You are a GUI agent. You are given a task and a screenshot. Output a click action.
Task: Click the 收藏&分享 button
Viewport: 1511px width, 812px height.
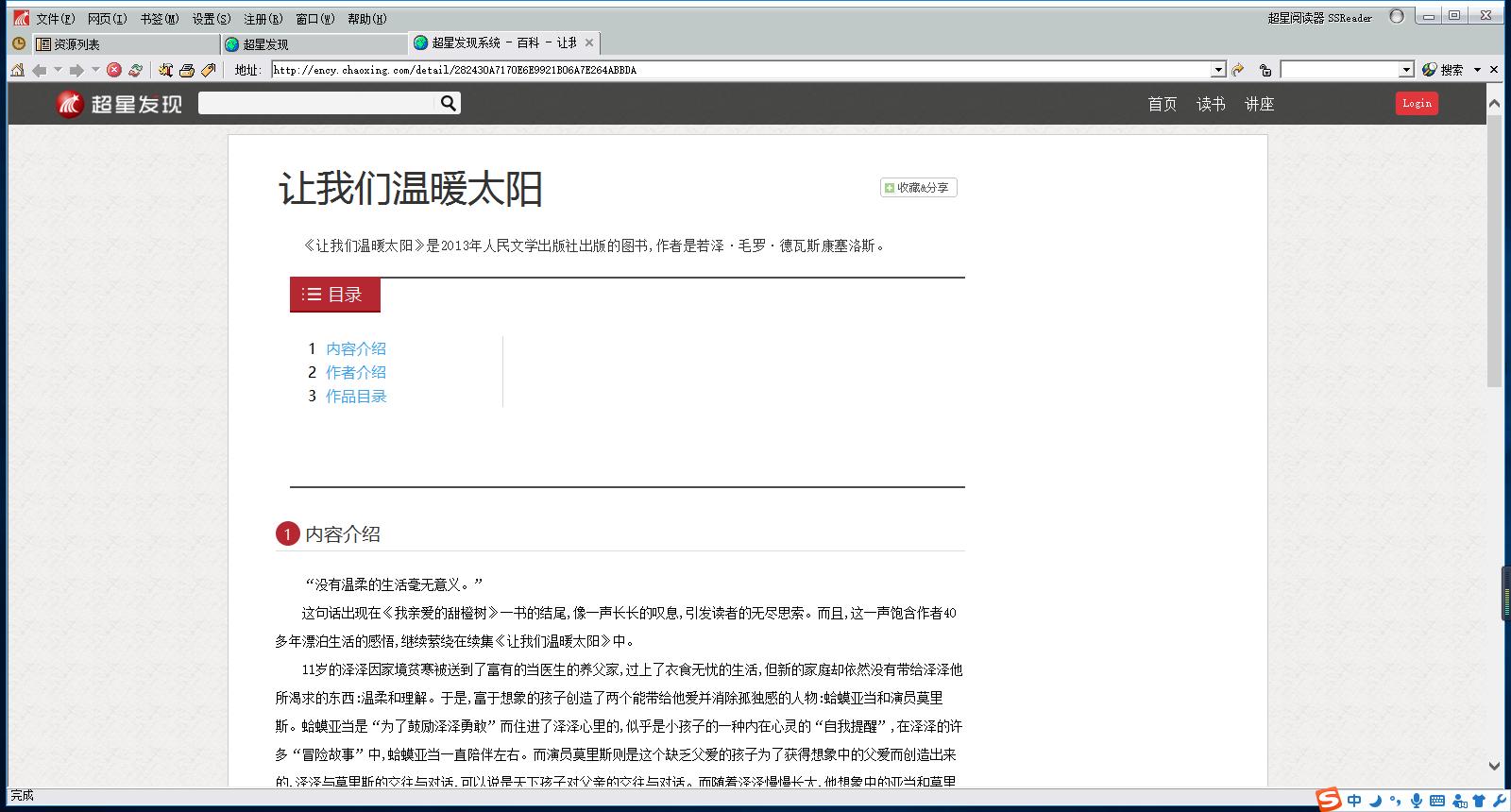pyautogui.click(x=918, y=188)
